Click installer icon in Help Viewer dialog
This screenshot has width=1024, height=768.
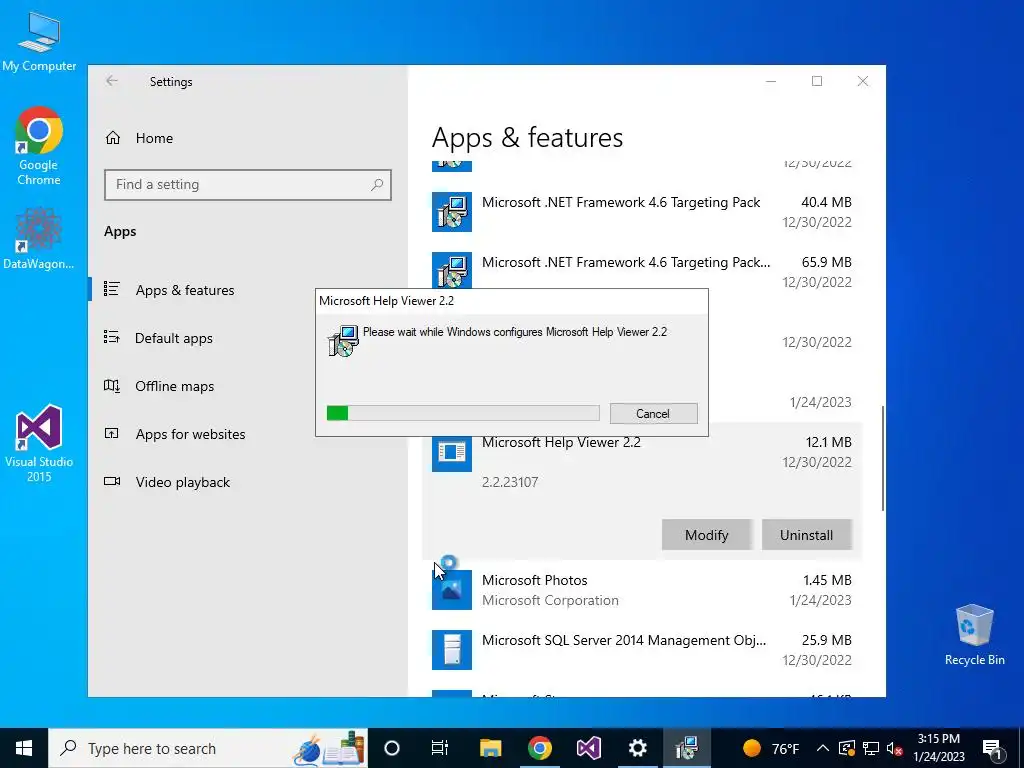coord(343,340)
